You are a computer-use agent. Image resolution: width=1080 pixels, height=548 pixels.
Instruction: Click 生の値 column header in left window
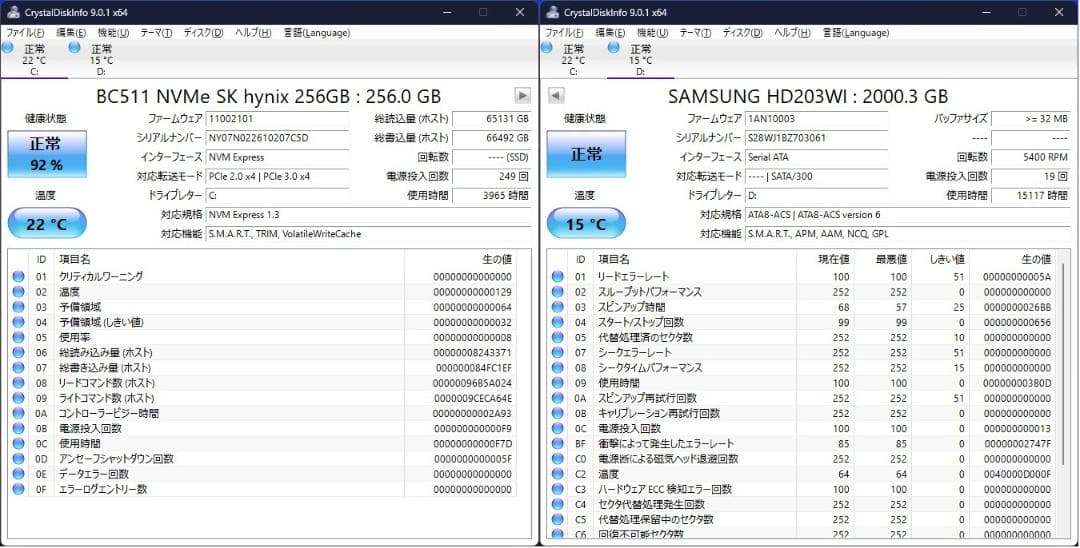(459, 260)
